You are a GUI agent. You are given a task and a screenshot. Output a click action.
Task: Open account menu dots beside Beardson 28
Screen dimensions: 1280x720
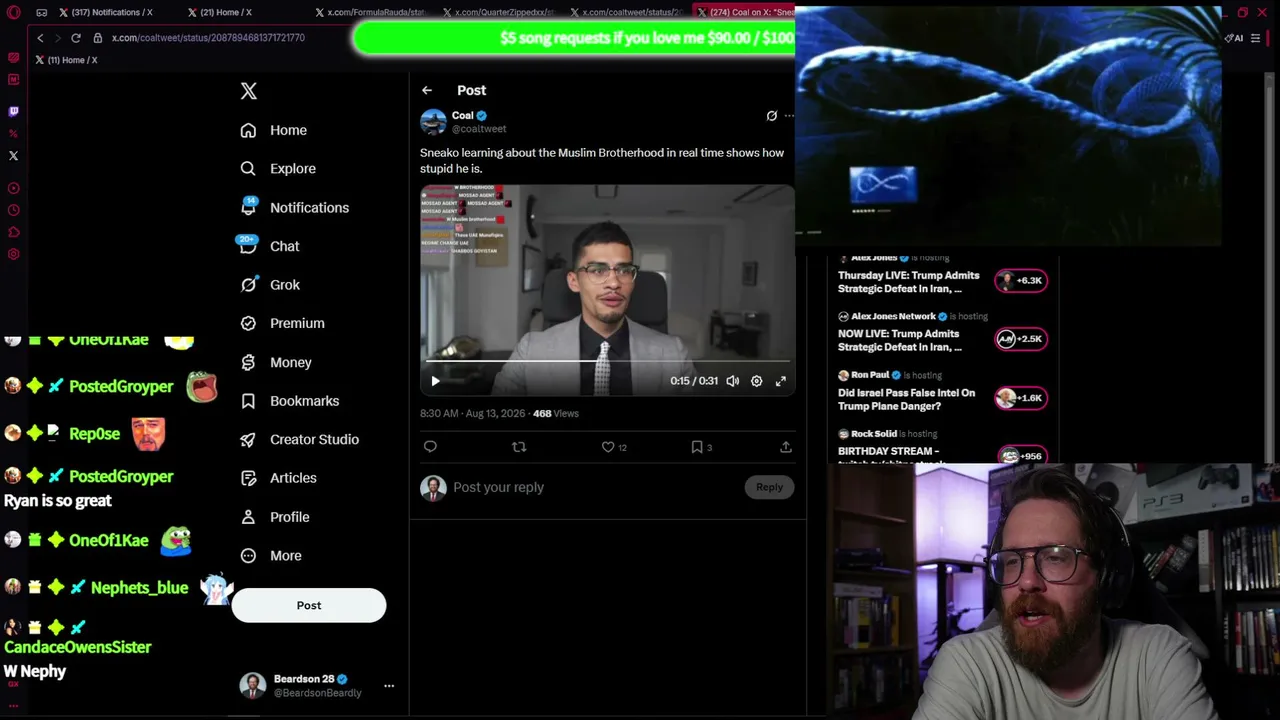pos(389,686)
